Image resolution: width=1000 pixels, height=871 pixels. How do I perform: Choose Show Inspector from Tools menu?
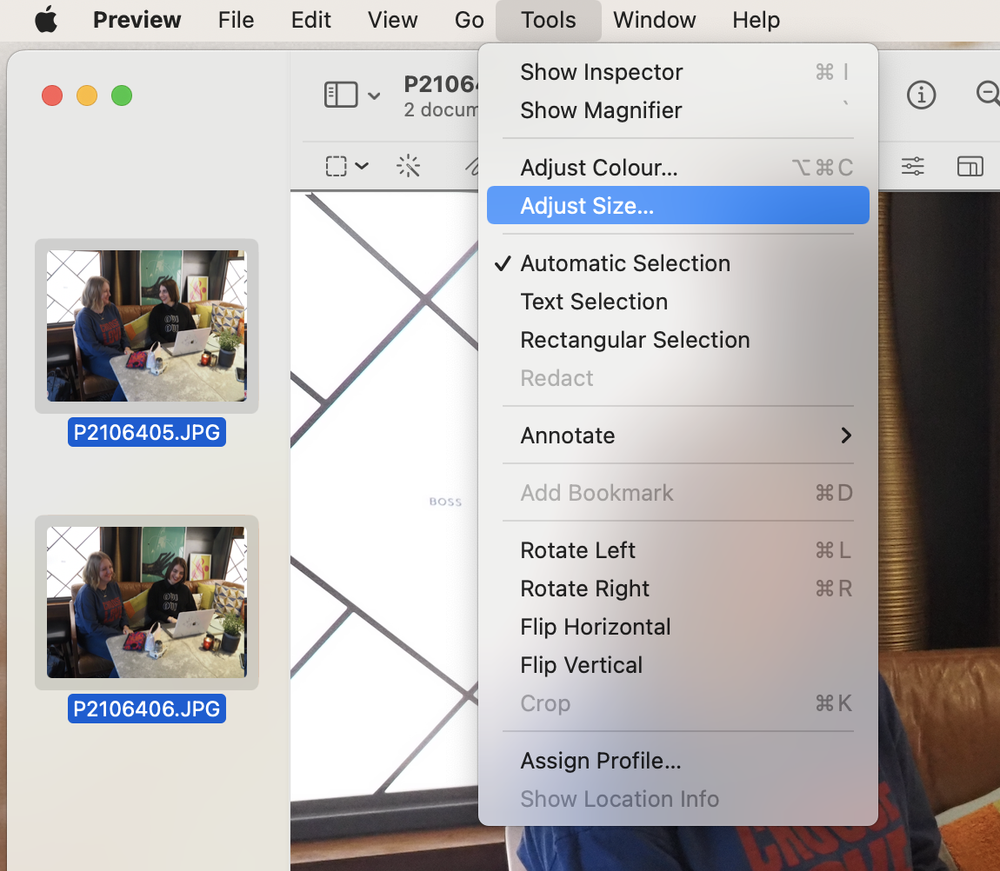click(x=678, y=72)
